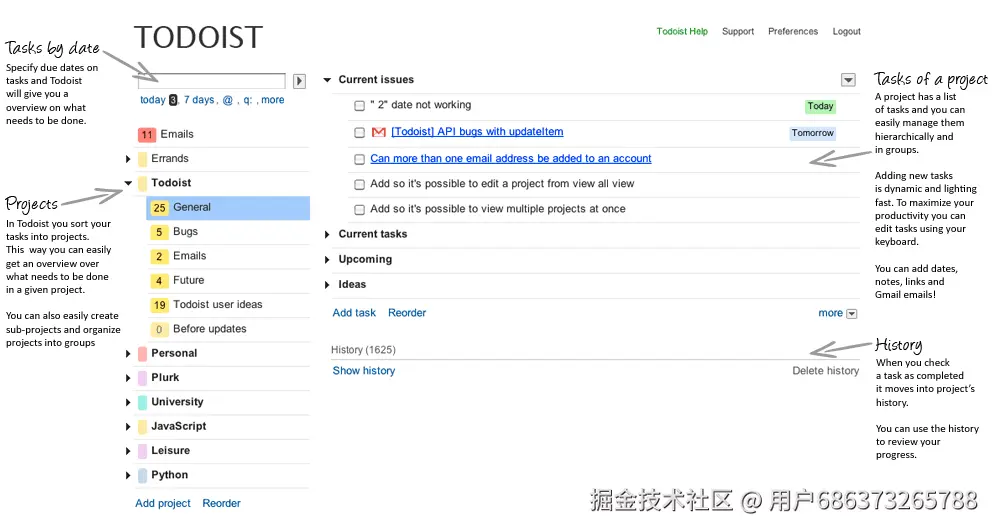This screenshot has width=995, height=531.
Task: Expand the JavaScript project
Action: tap(128, 427)
